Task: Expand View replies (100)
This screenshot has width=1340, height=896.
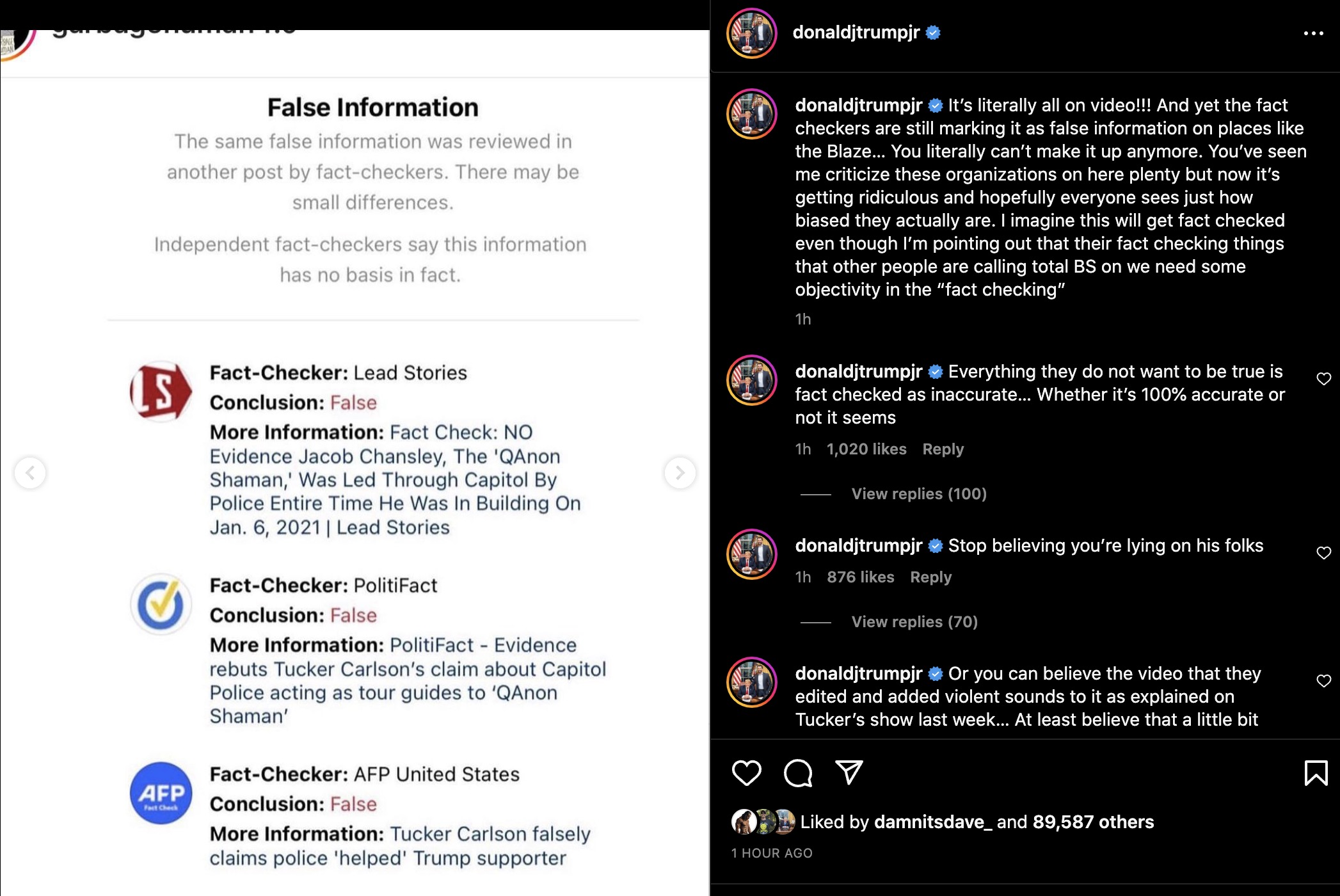Action: click(919, 493)
